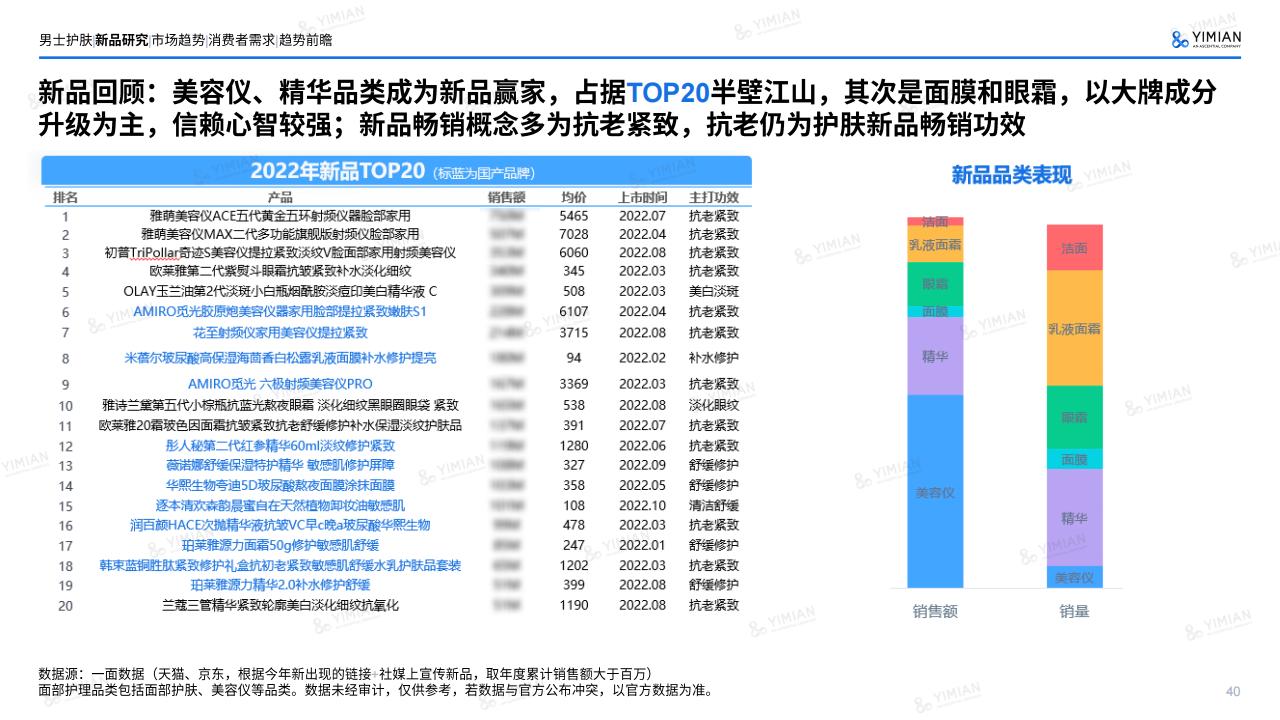This screenshot has width=1280, height=720.
Task: Select the 初普TriPollar奇迹S美容仪 product row
Action: 281,252
